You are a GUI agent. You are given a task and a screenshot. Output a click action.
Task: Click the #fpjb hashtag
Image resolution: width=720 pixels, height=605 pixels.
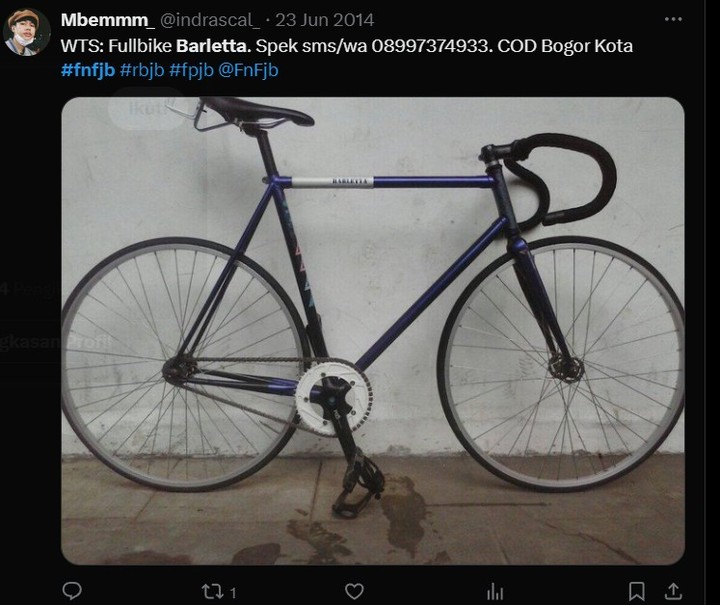[x=191, y=70]
